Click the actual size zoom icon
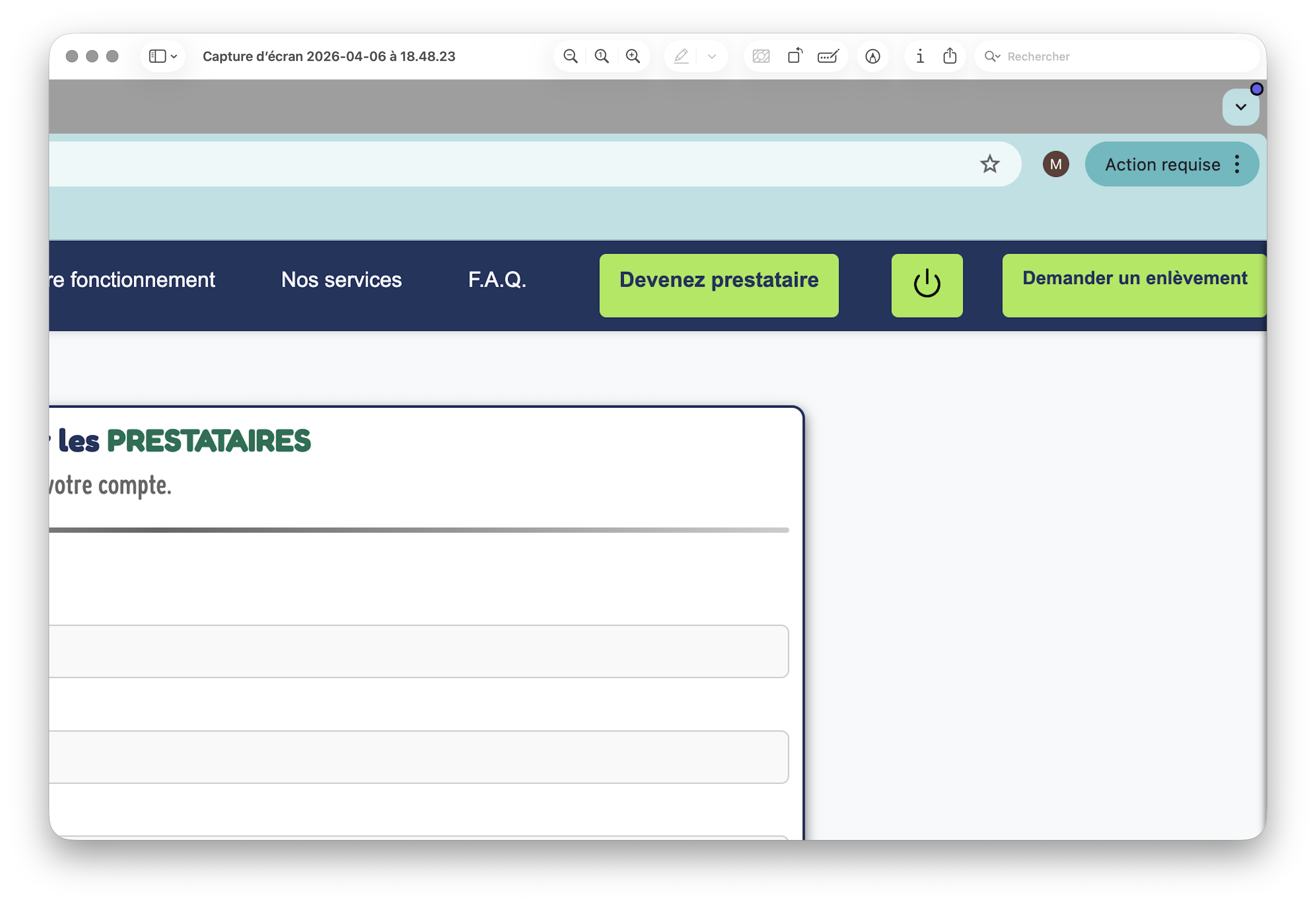Image resolution: width=1316 pixels, height=905 pixels. point(601,56)
